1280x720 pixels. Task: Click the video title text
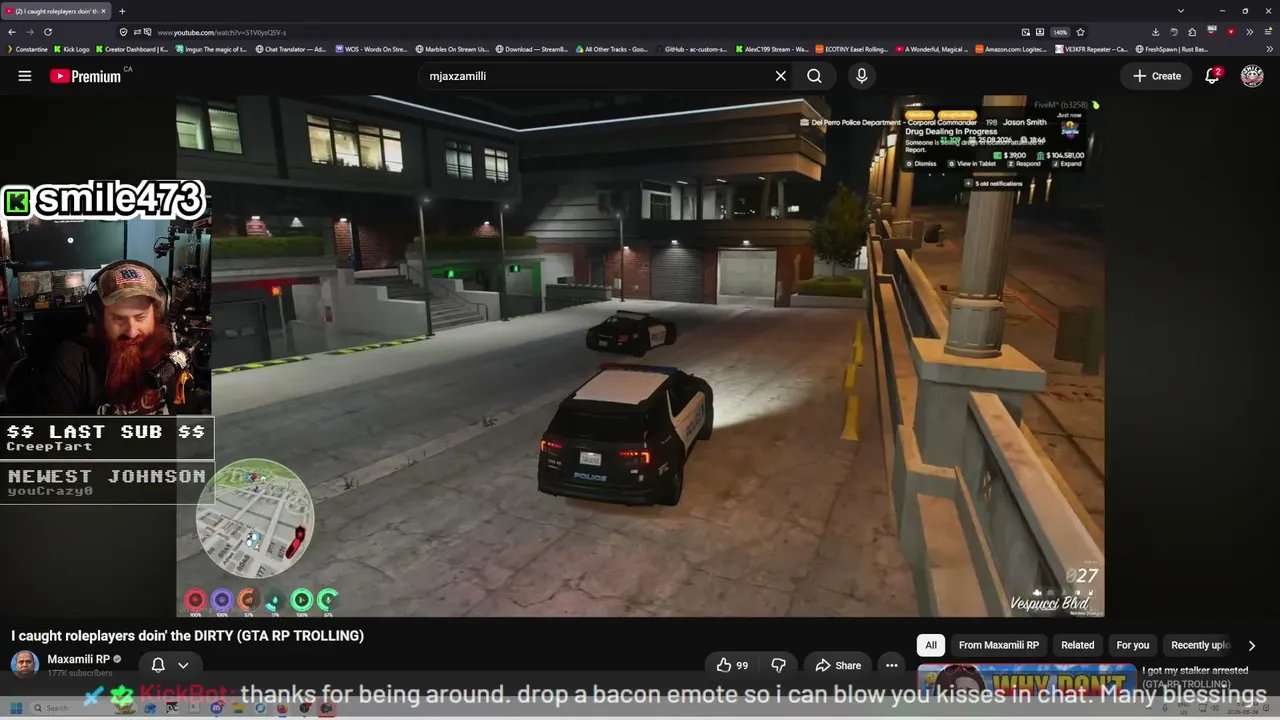187,635
